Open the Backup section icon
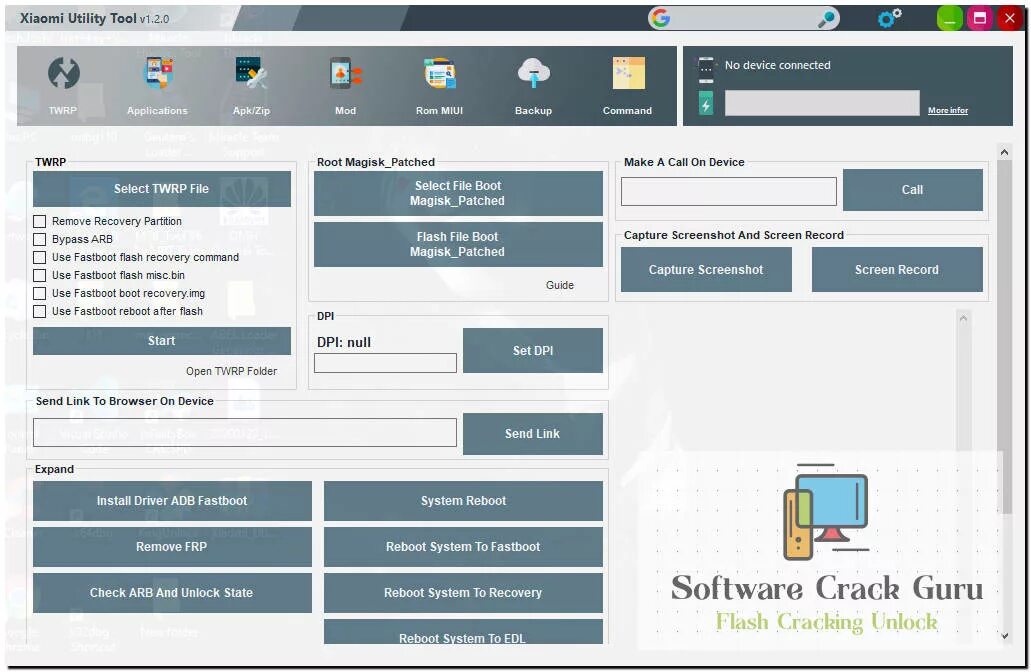 [x=533, y=74]
